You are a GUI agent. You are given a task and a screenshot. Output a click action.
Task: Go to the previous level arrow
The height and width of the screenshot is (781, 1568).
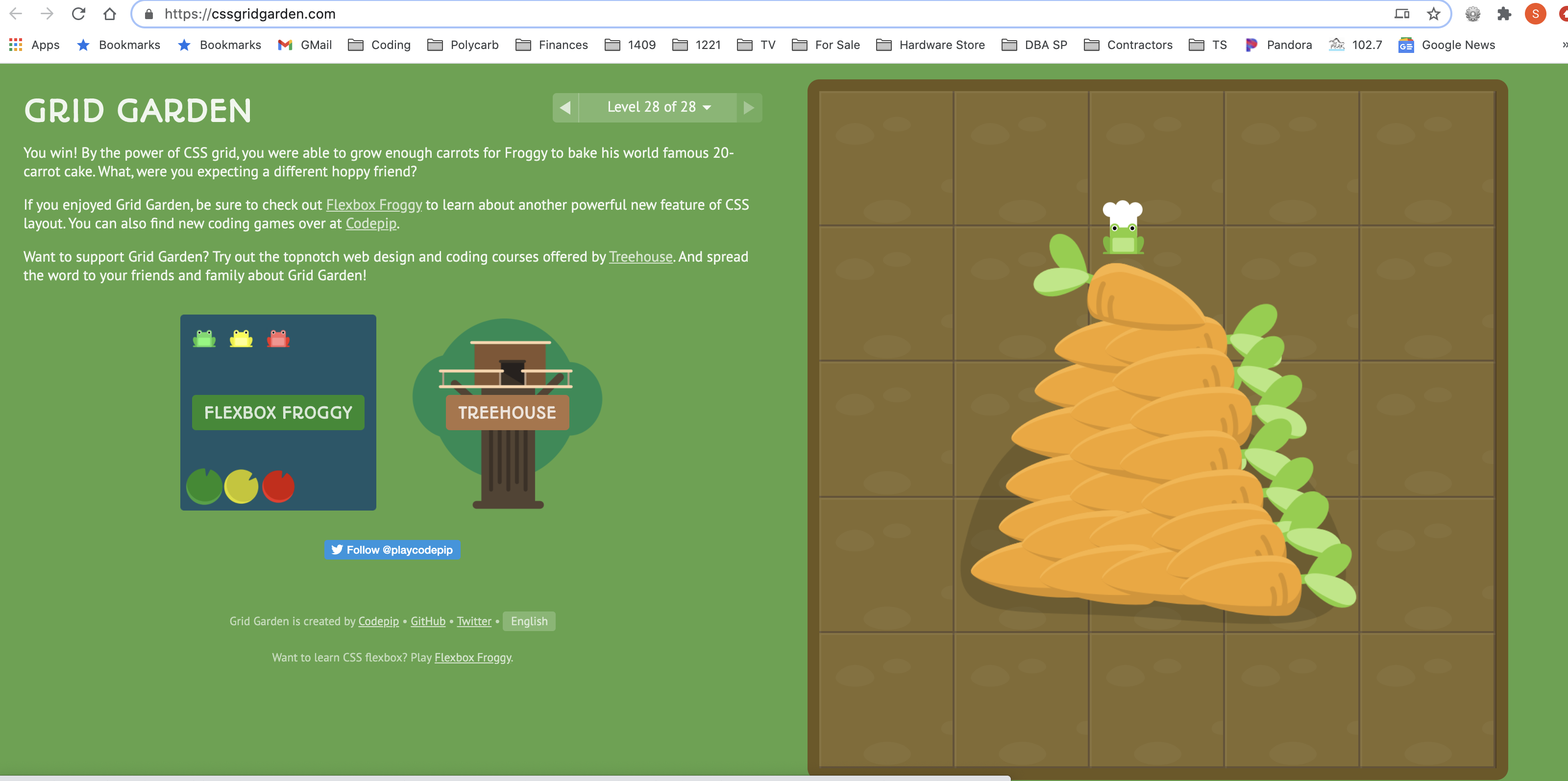[x=565, y=108]
